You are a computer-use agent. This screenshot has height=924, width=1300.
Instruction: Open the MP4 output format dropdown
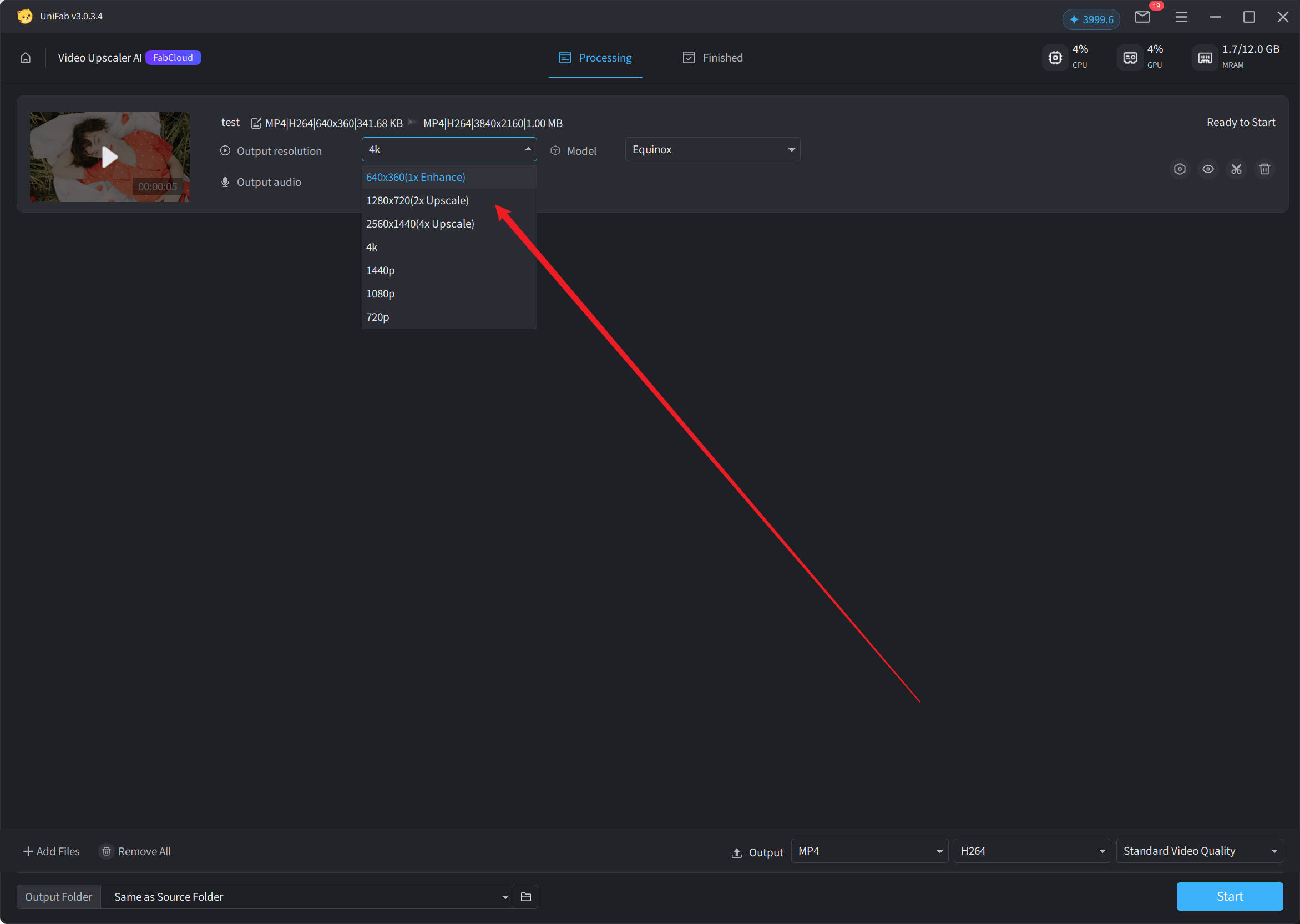coord(869,851)
